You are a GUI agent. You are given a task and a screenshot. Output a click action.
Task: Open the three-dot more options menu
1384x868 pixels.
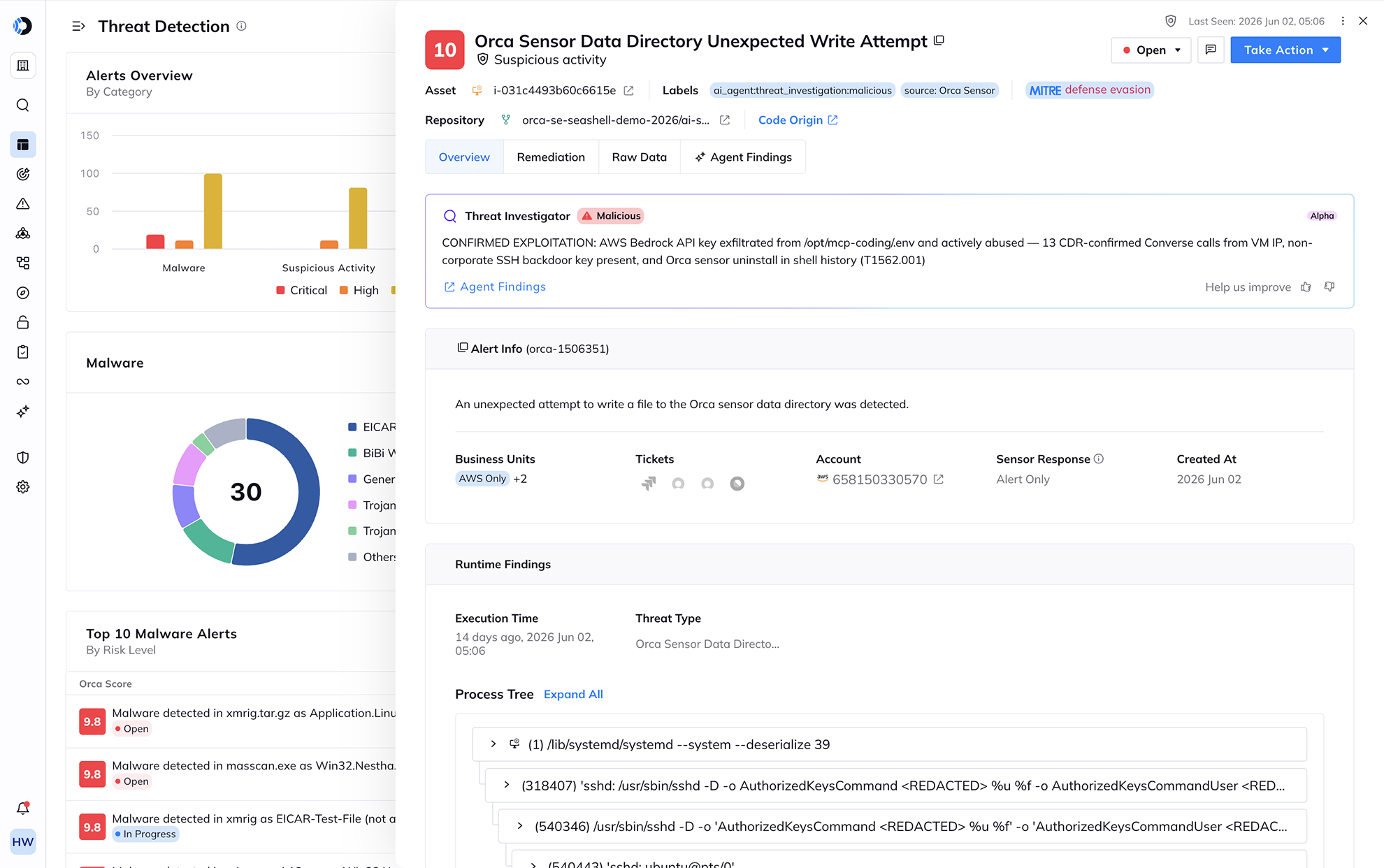click(1343, 21)
